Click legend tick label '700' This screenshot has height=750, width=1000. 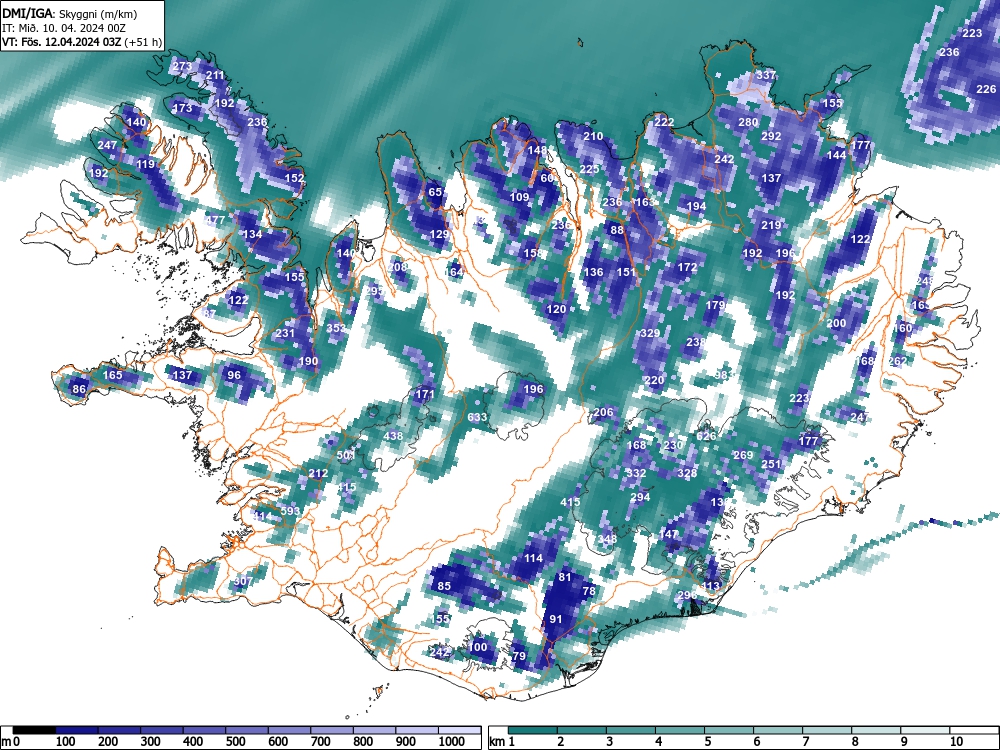coord(321,742)
